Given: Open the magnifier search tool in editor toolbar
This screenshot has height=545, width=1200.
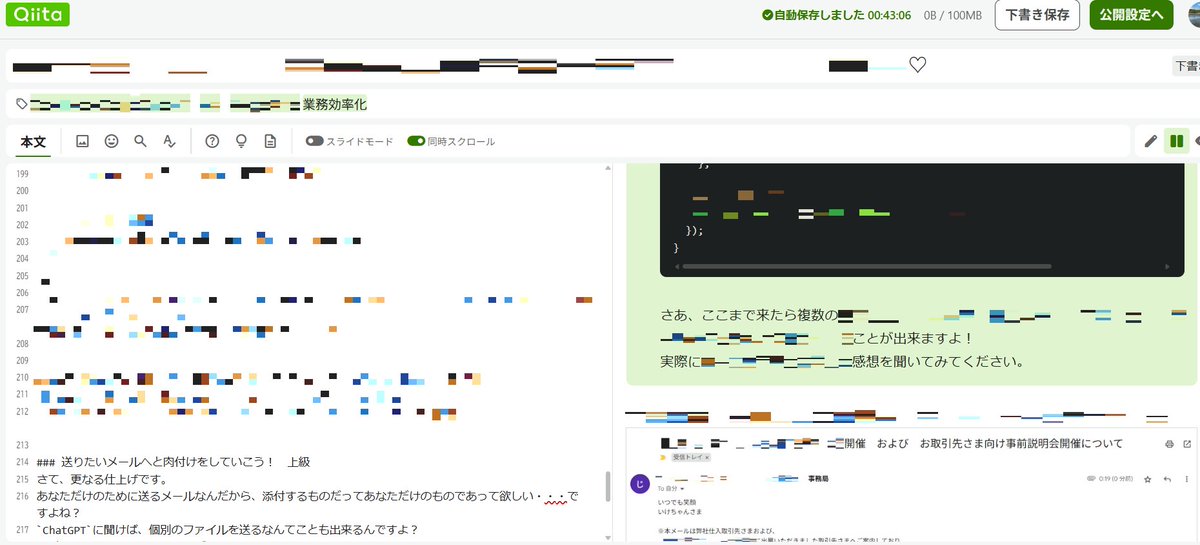Looking at the screenshot, I should pos(141,142).
